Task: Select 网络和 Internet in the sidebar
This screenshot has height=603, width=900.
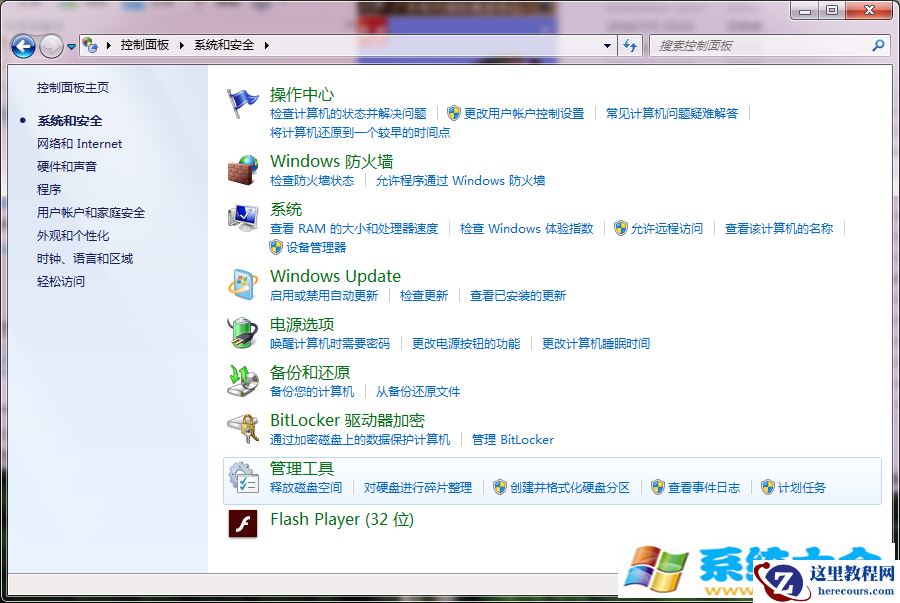Action: pos(80,143)
